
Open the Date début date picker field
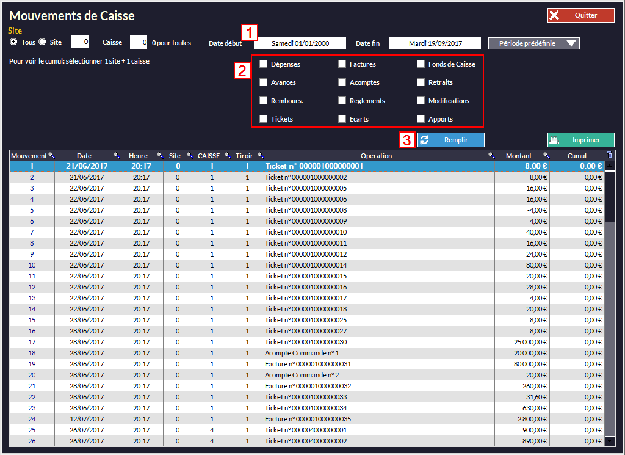pos(300,43)
